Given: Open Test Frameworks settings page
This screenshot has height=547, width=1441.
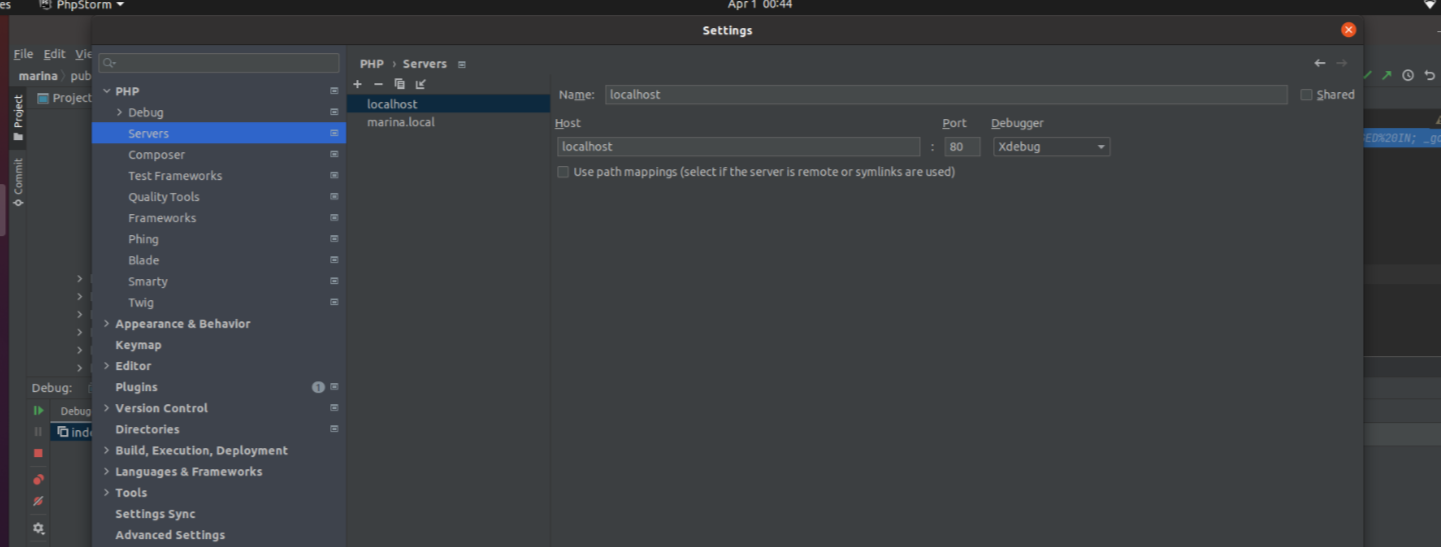Looking at the screenshot, I should 175,176.
